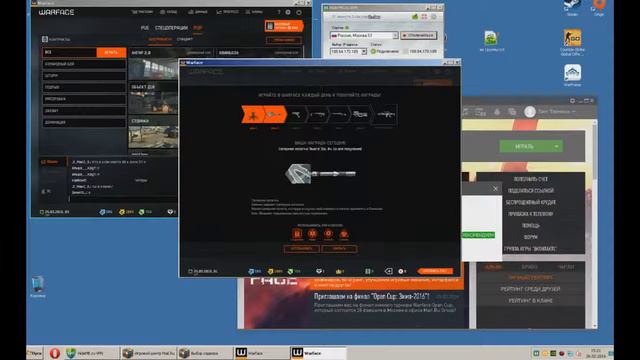Click Беспроцентный кредит in game center menu
640x360 pixels.
tap(531, 202)
